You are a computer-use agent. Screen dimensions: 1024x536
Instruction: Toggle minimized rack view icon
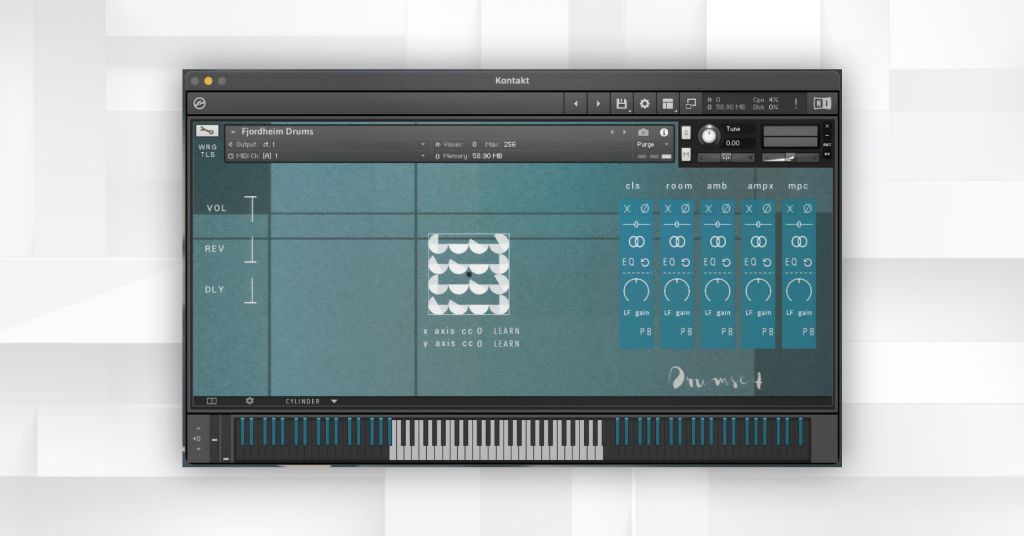[x=690, y=103]
